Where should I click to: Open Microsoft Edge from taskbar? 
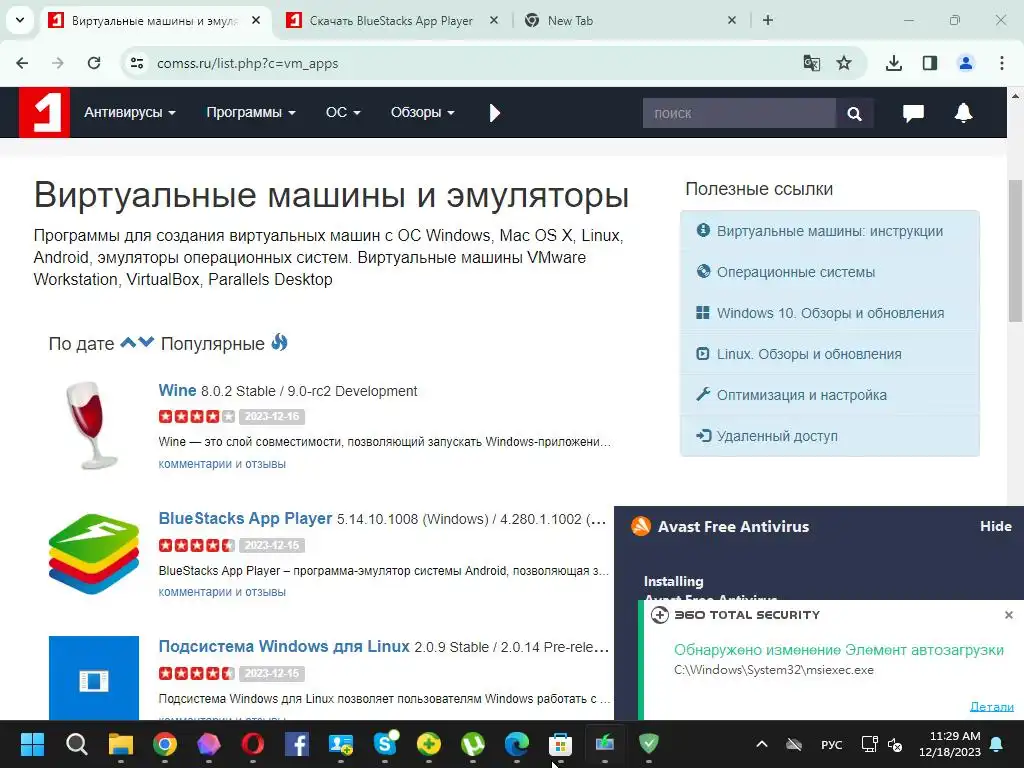(517, 744)
